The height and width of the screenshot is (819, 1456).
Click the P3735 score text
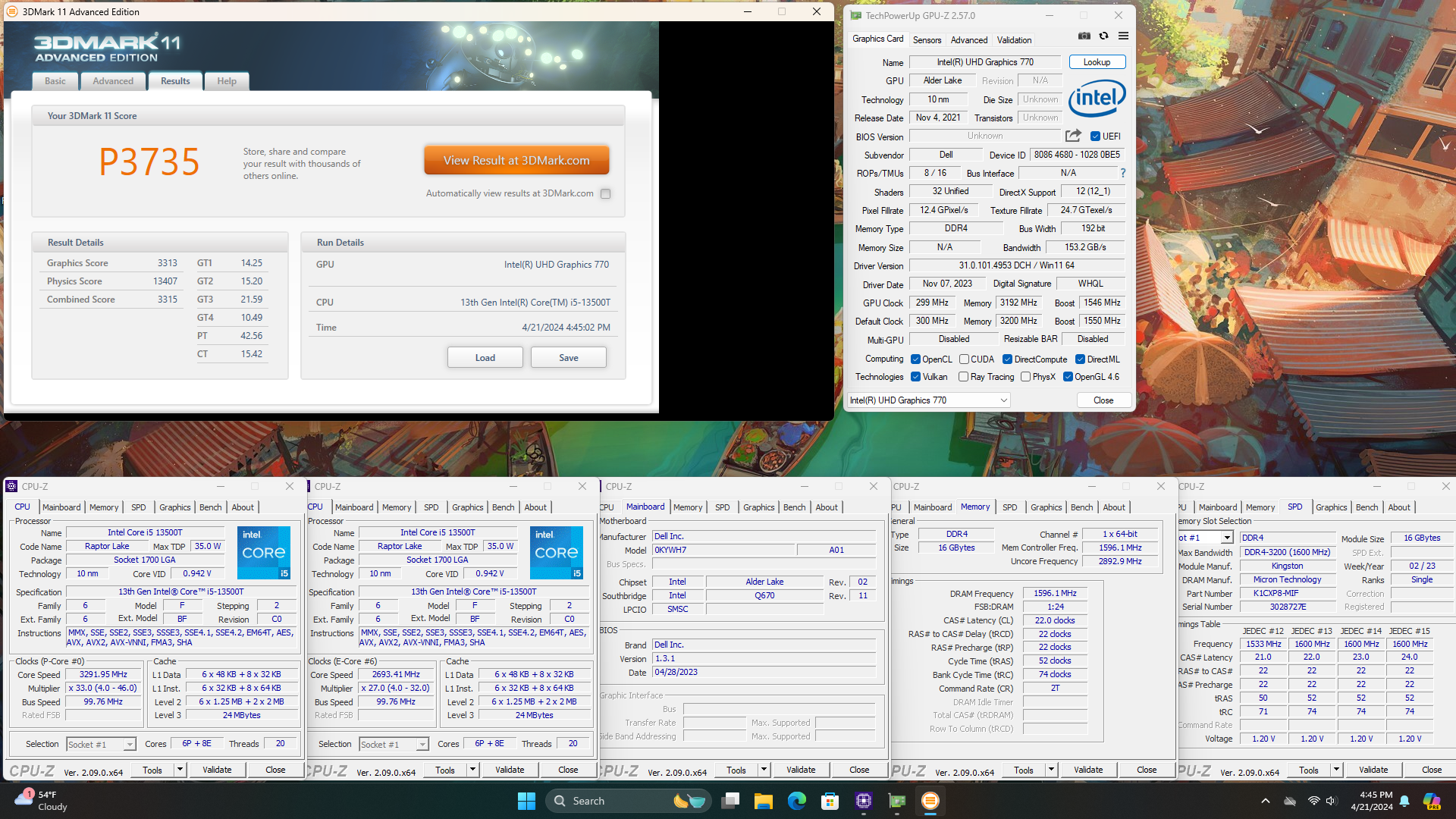click(x=149, y=162)
